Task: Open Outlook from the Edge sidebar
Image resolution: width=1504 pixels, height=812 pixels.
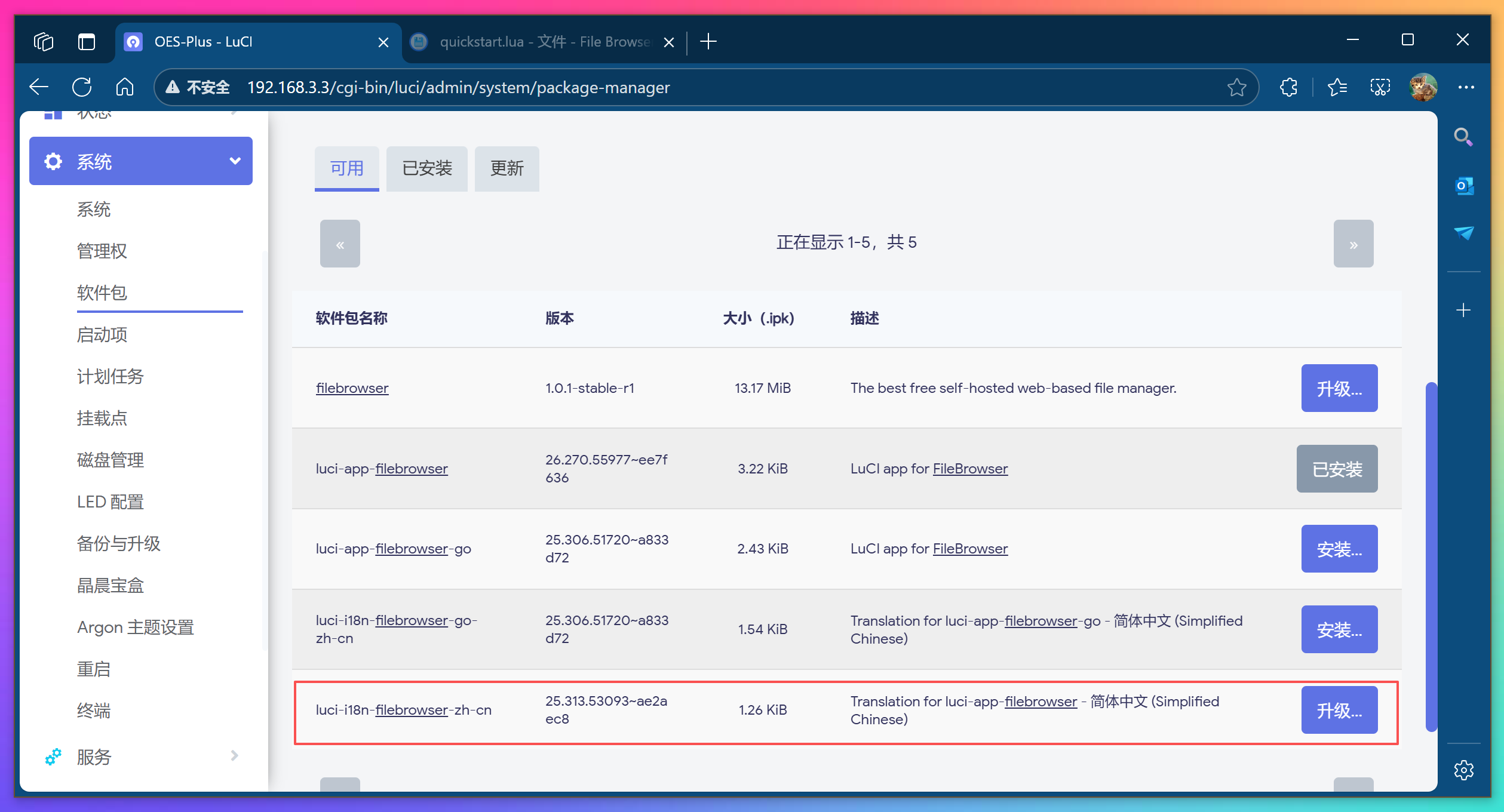Action: tap(1463, 186)
